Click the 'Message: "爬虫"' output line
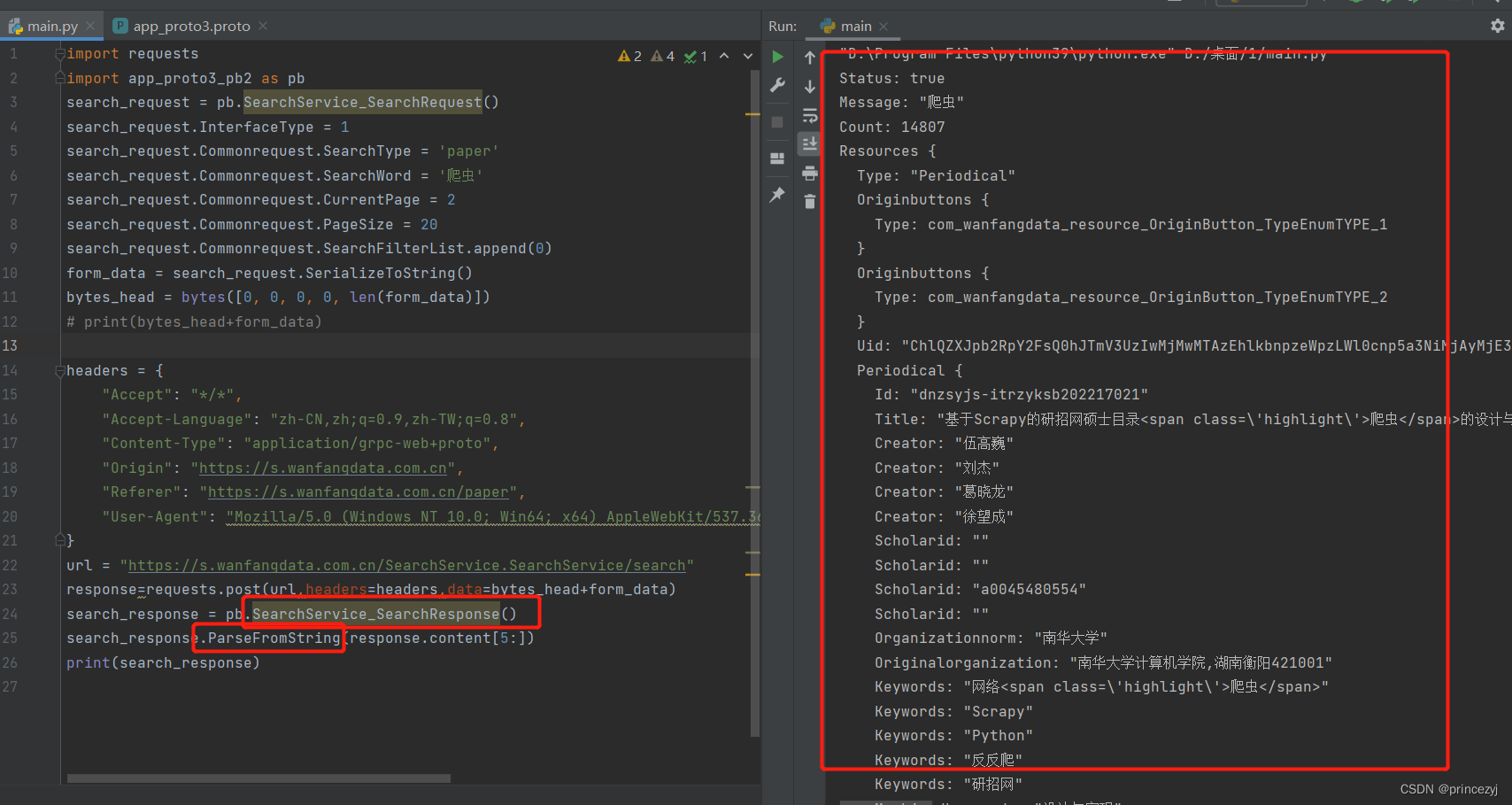 901,103
